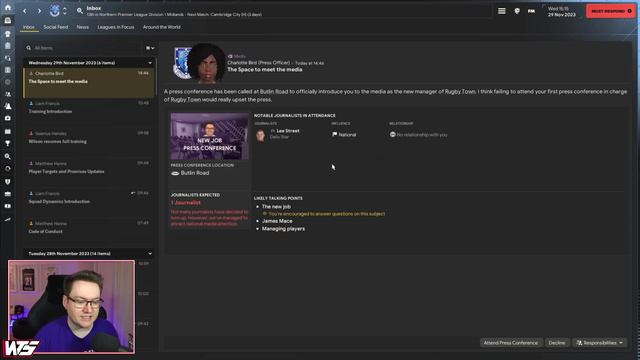Viewport: 640px width, 360px height.
Task: Click the Butlin Road press conference location
Action: tap(195, 173)
